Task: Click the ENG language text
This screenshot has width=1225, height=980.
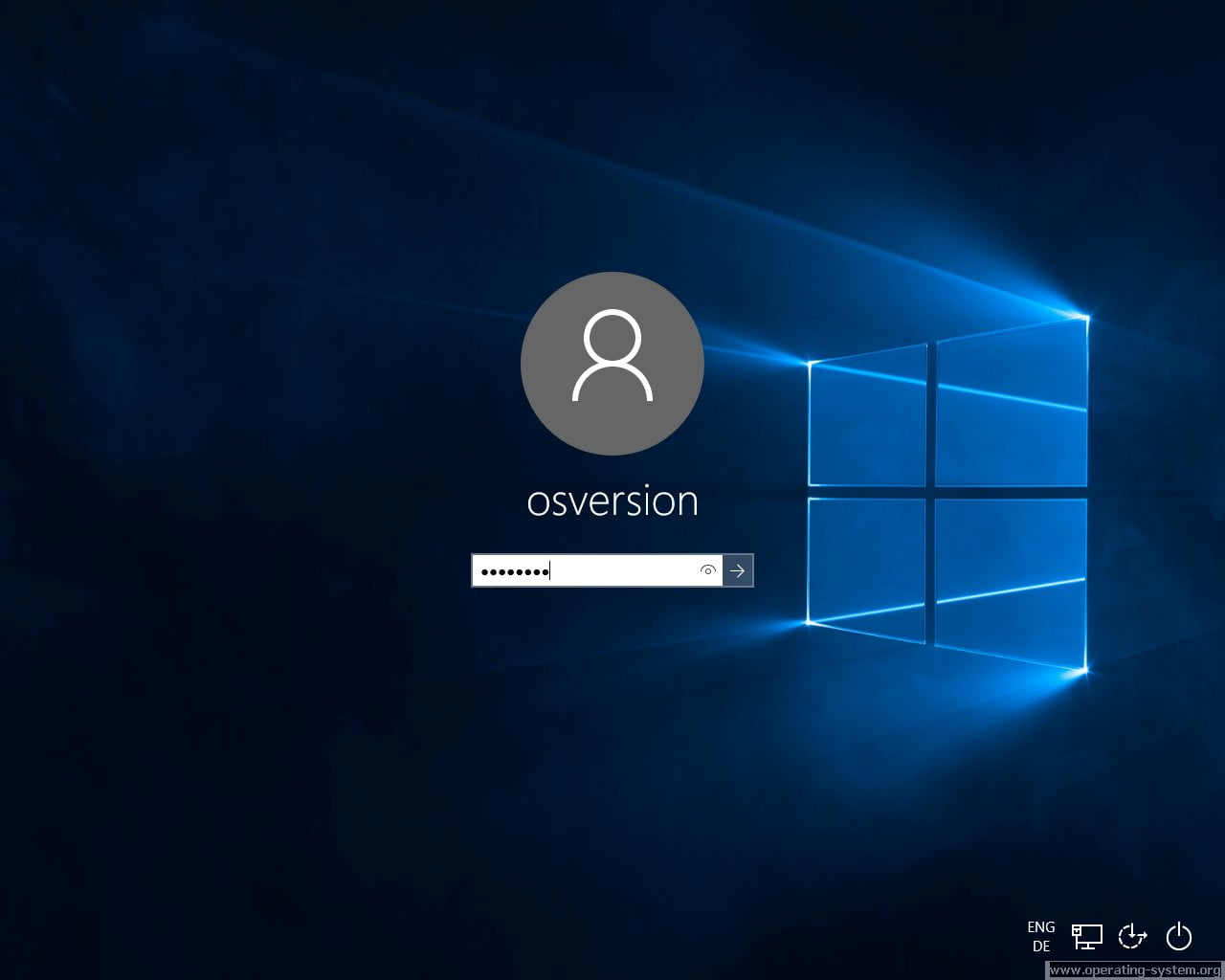Action: [1041, 926]
